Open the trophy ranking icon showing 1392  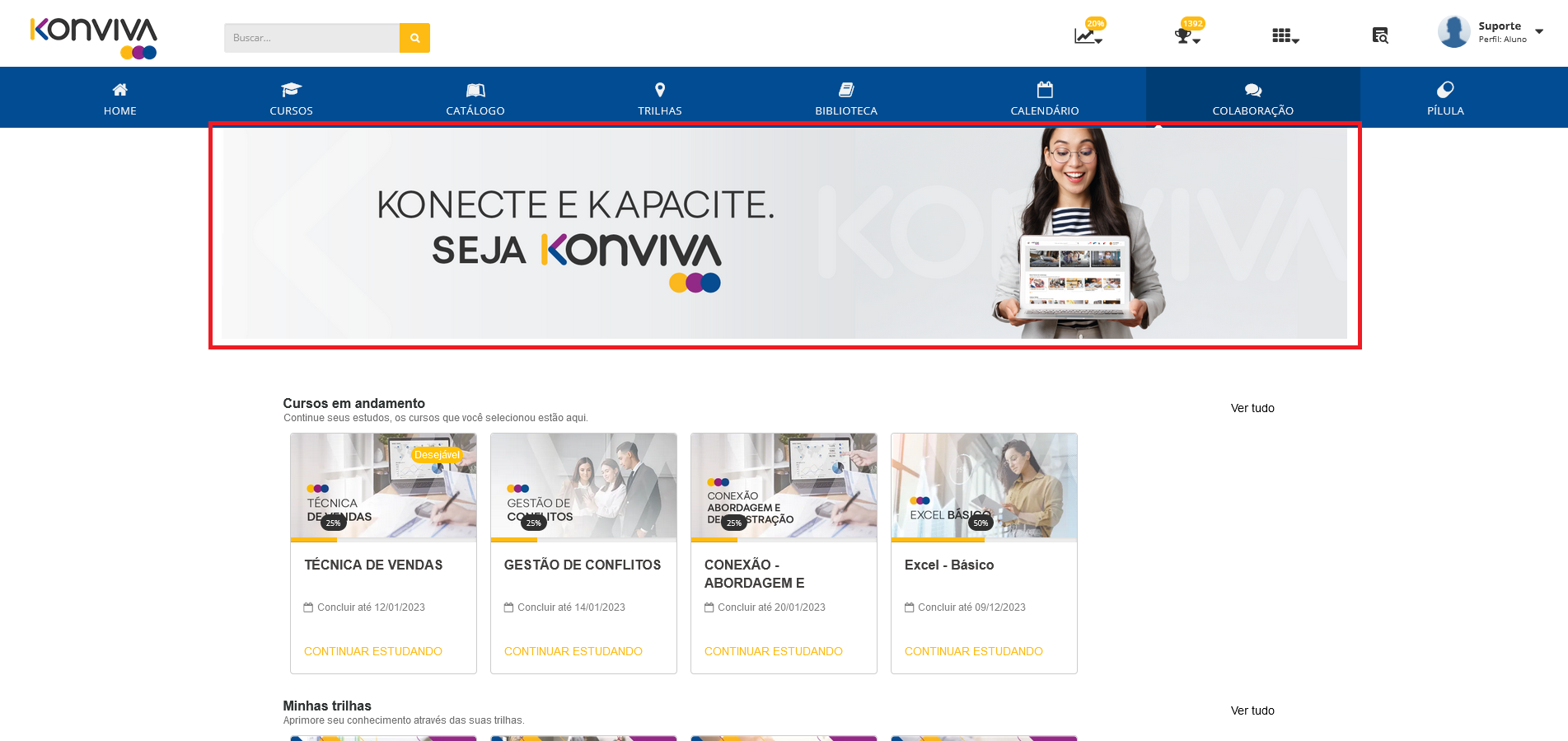(x=1187, y=35)
